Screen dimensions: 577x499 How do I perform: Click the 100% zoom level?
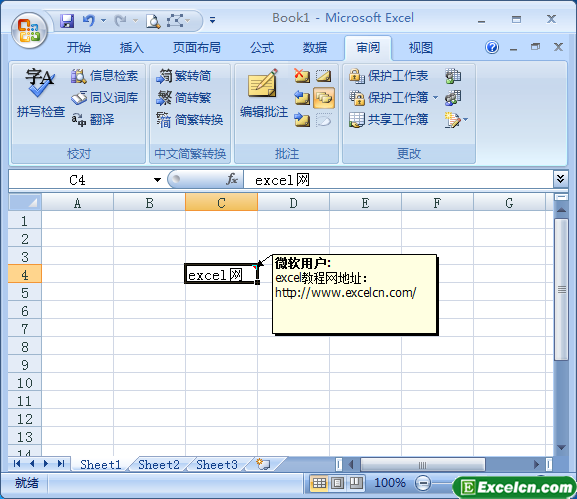click(390, 482)
